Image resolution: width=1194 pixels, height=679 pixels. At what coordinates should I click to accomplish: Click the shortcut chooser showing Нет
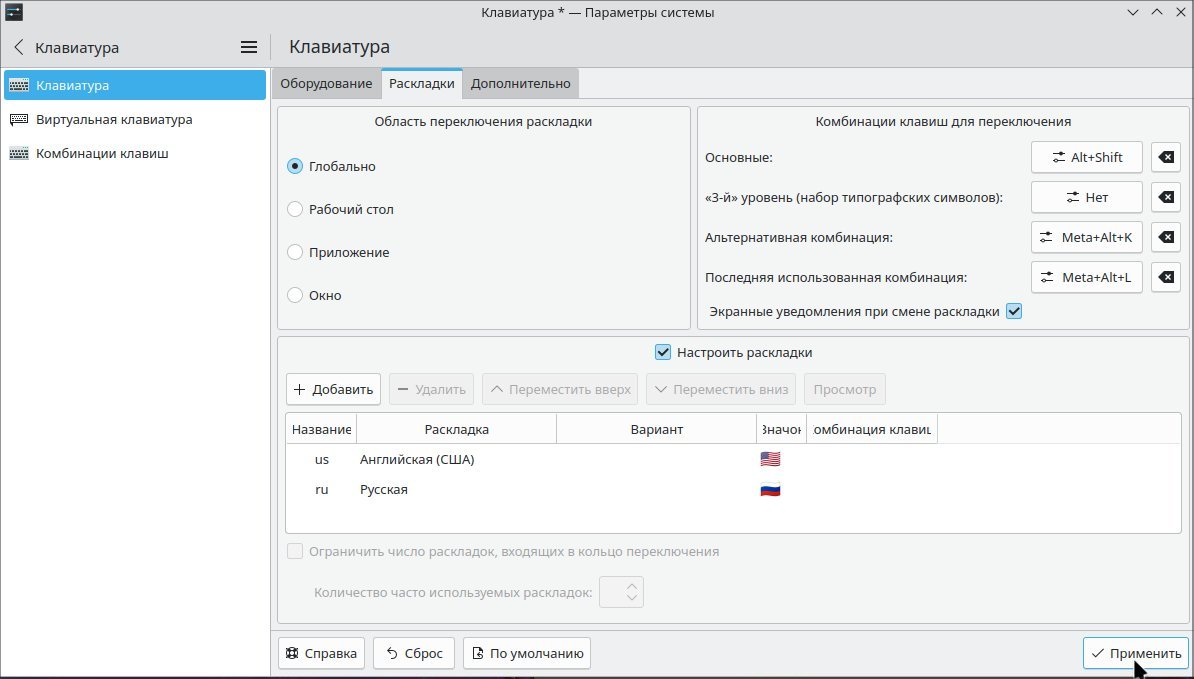pos(1086,197)
